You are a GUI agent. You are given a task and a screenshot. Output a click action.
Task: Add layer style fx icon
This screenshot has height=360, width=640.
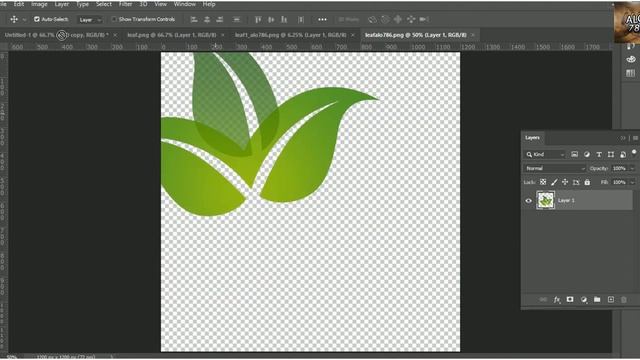click(x=557, y=300)
